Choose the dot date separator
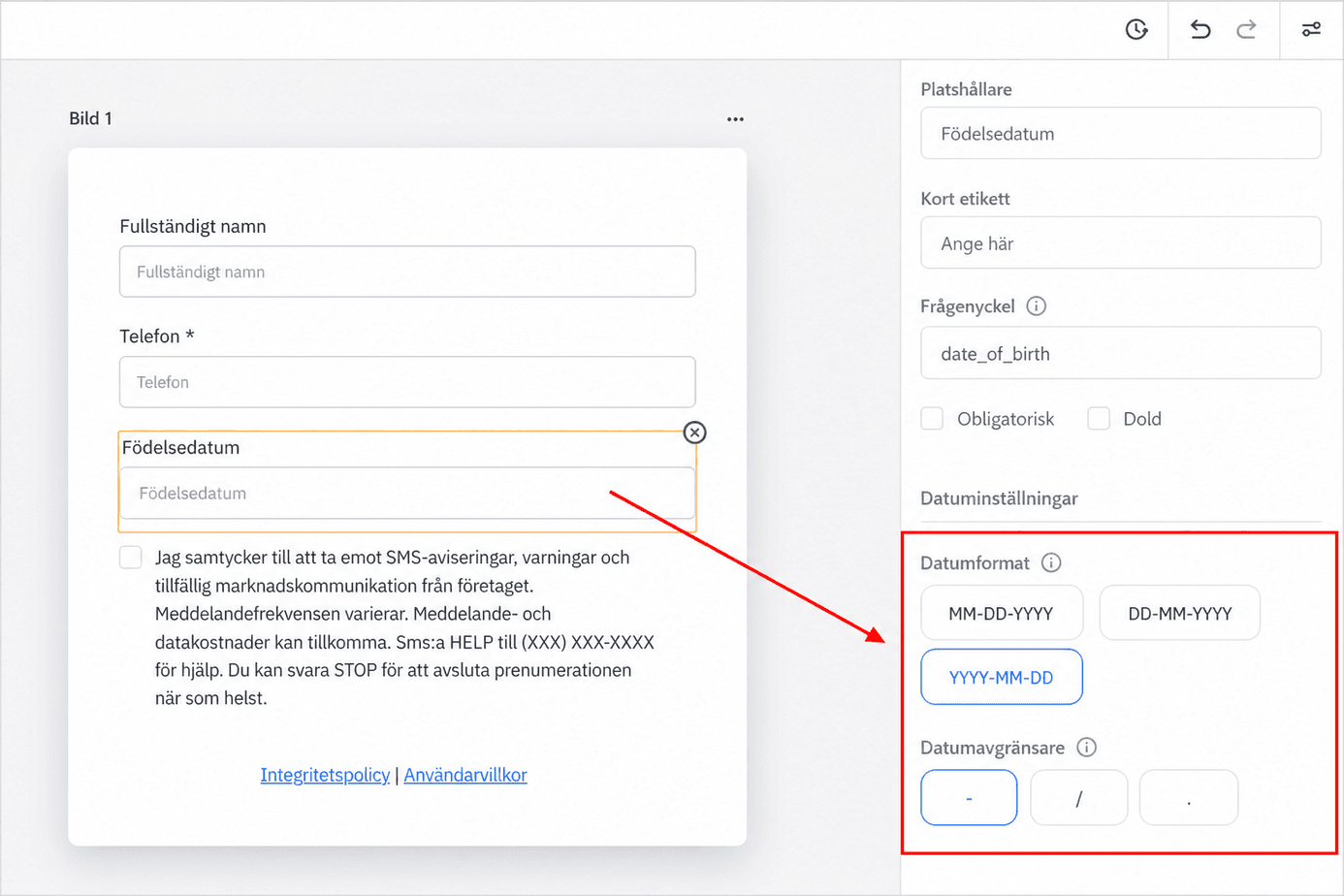The image size is (1344, 896). [x=1189, y=798]
